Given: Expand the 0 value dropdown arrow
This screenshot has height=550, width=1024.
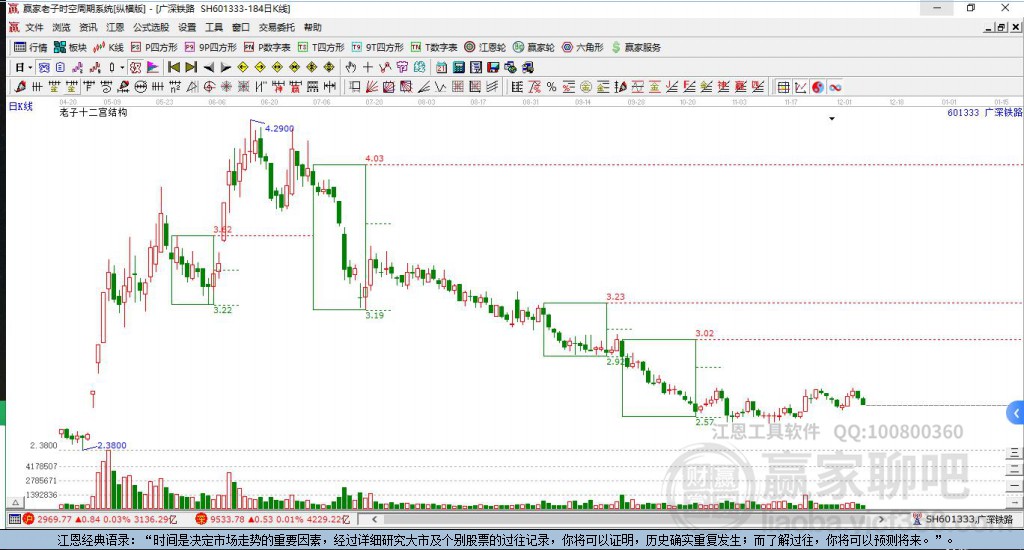Looking at the screenshot, I should (x=121, y=67).
